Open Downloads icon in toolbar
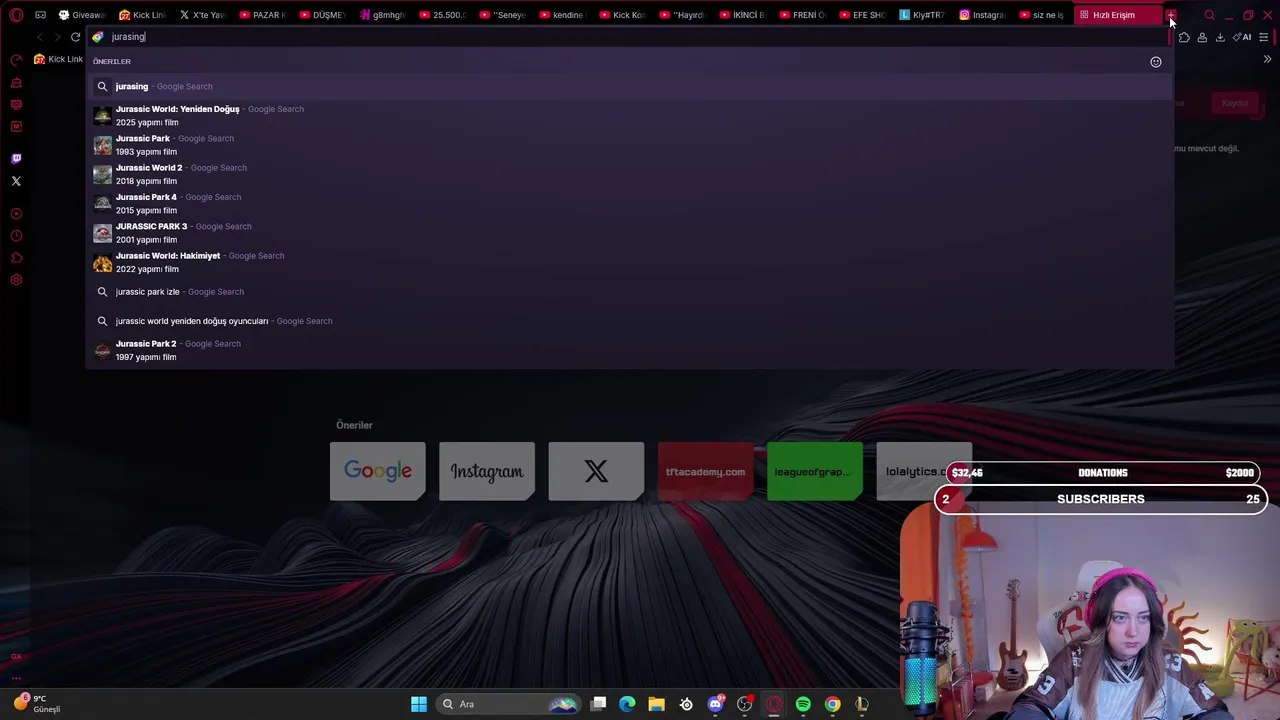The image size is (1280, 720). pyautogui.click(x=1220, y=37)
